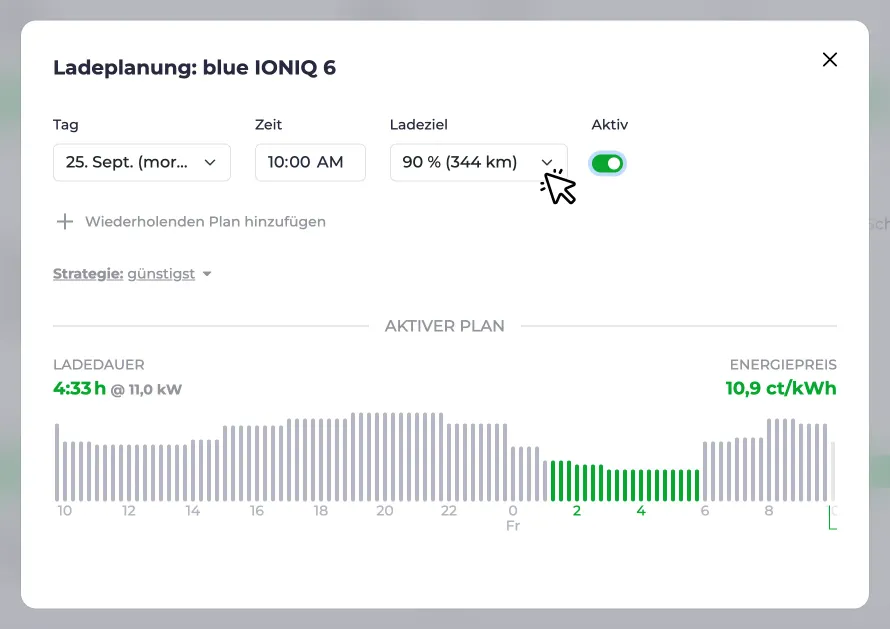Click the Aktiv label

[610, 124]
